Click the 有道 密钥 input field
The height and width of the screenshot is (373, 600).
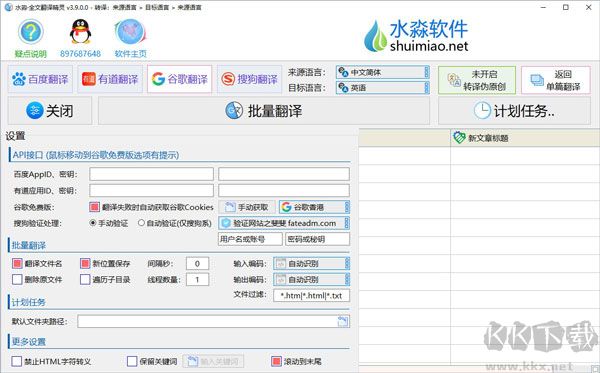coord(284,190)
